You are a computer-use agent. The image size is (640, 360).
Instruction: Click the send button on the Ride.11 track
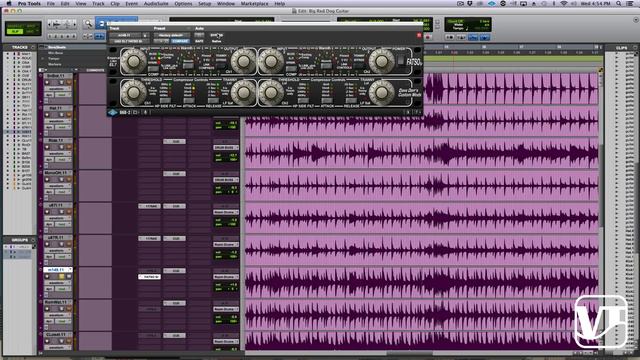click(x=174, y=142)
